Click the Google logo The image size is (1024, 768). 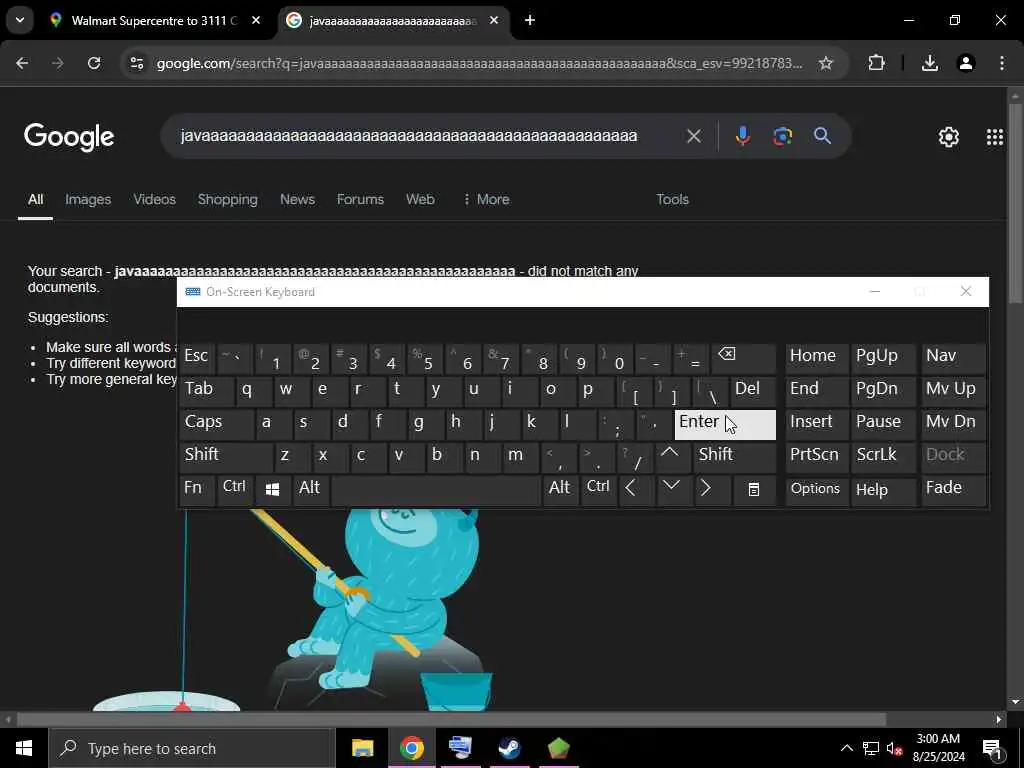(x=69, y=136)
